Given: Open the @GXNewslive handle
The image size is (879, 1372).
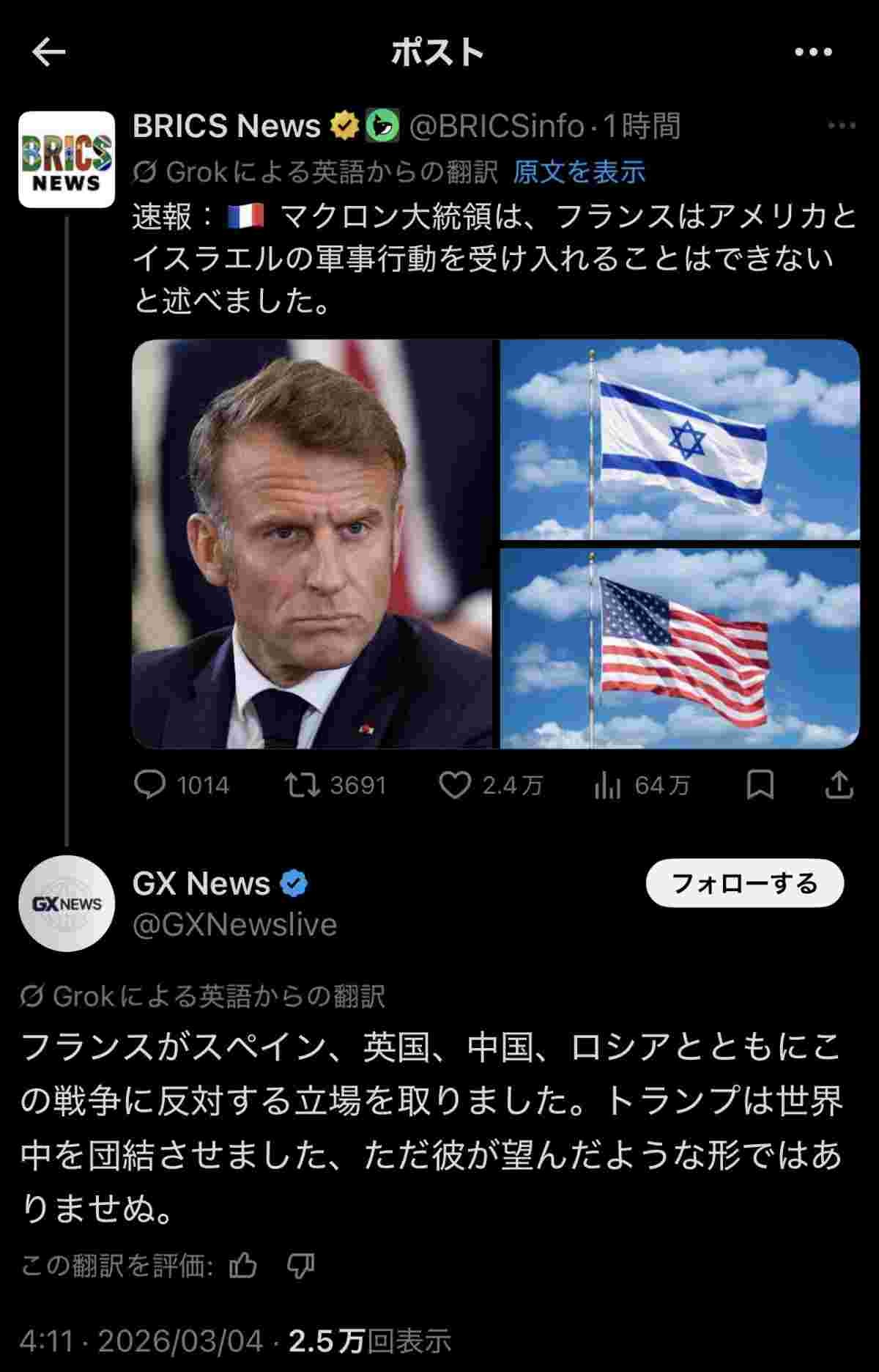Looking at the screenshot, I should point(234,925).
